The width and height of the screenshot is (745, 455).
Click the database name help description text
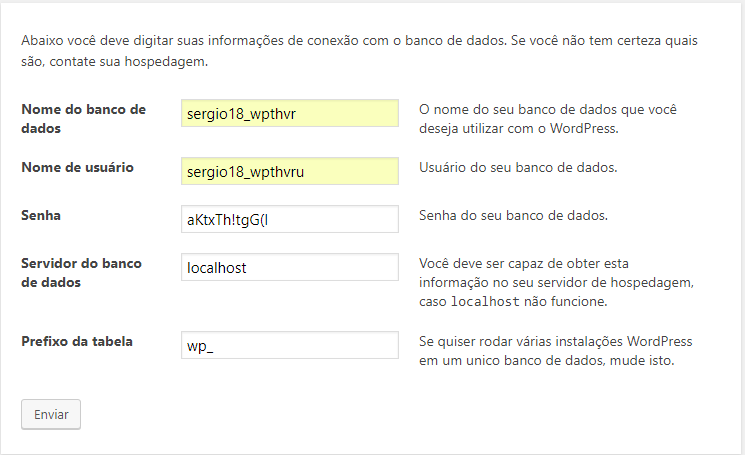click(x=555, y=118)
